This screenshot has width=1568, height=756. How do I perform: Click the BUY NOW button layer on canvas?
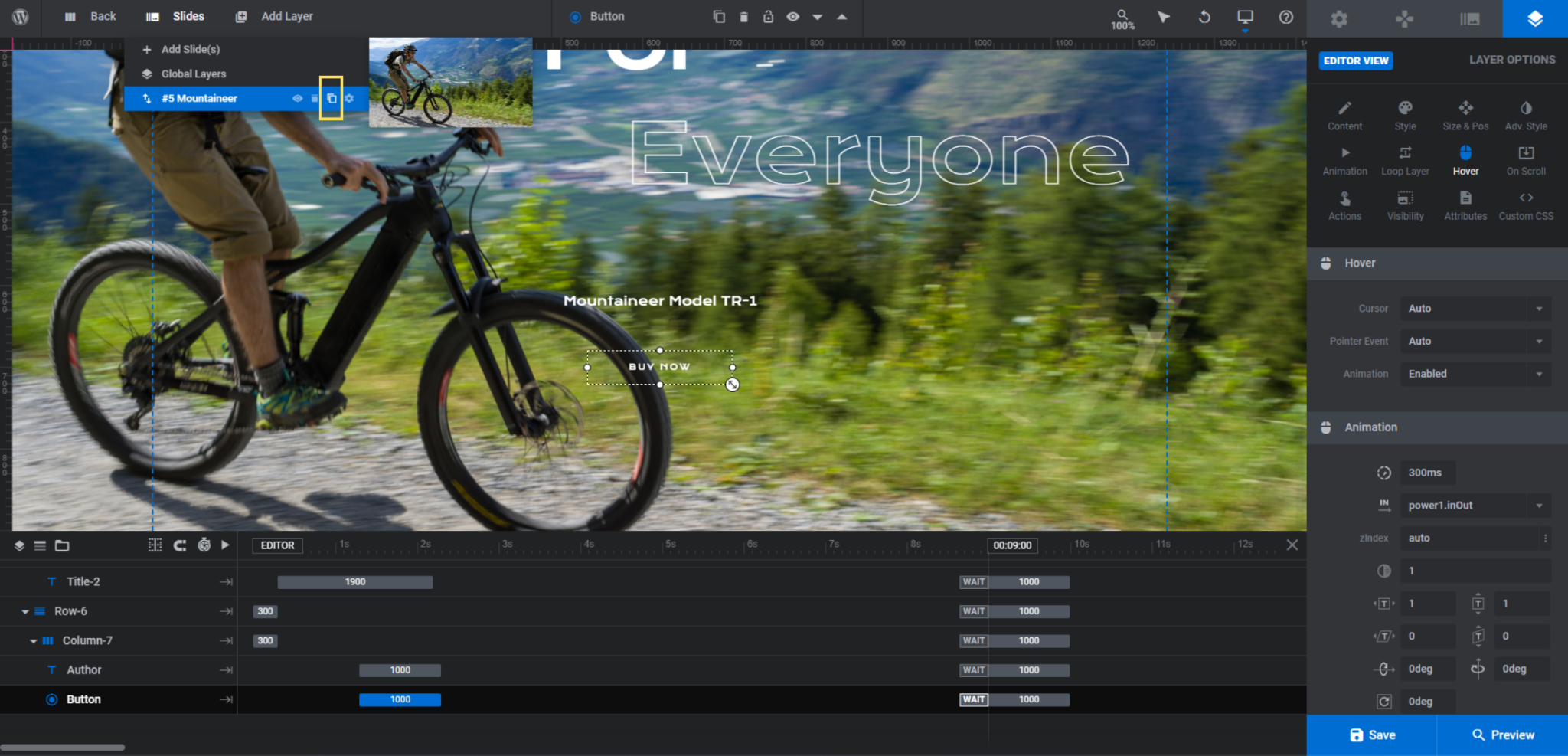[x=659, y=367]
